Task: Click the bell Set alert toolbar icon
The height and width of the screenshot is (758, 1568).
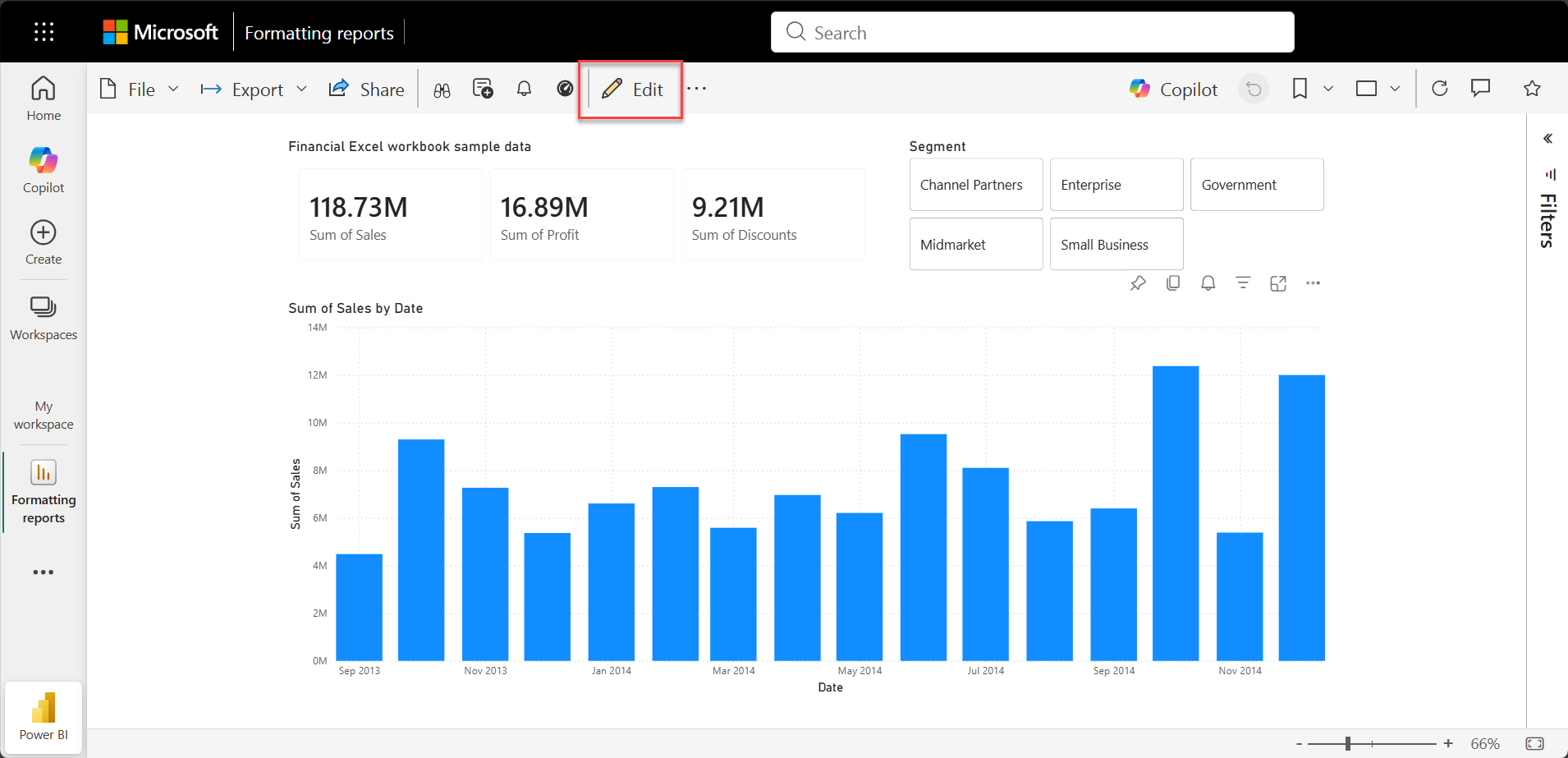Action: click(524, 89)
